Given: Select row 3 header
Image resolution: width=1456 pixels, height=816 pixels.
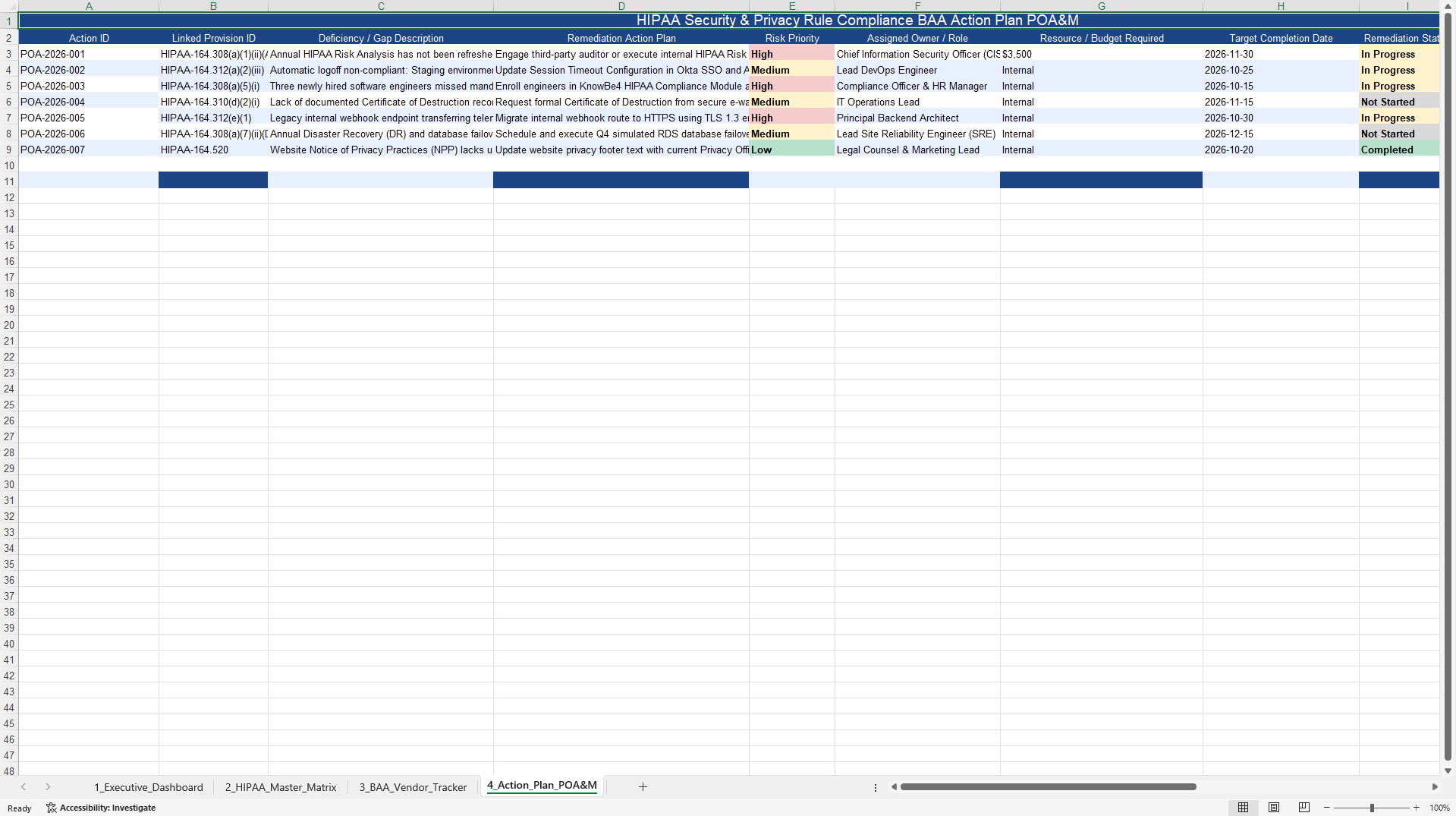Looking at the screenshot, I should click(9, 54).
